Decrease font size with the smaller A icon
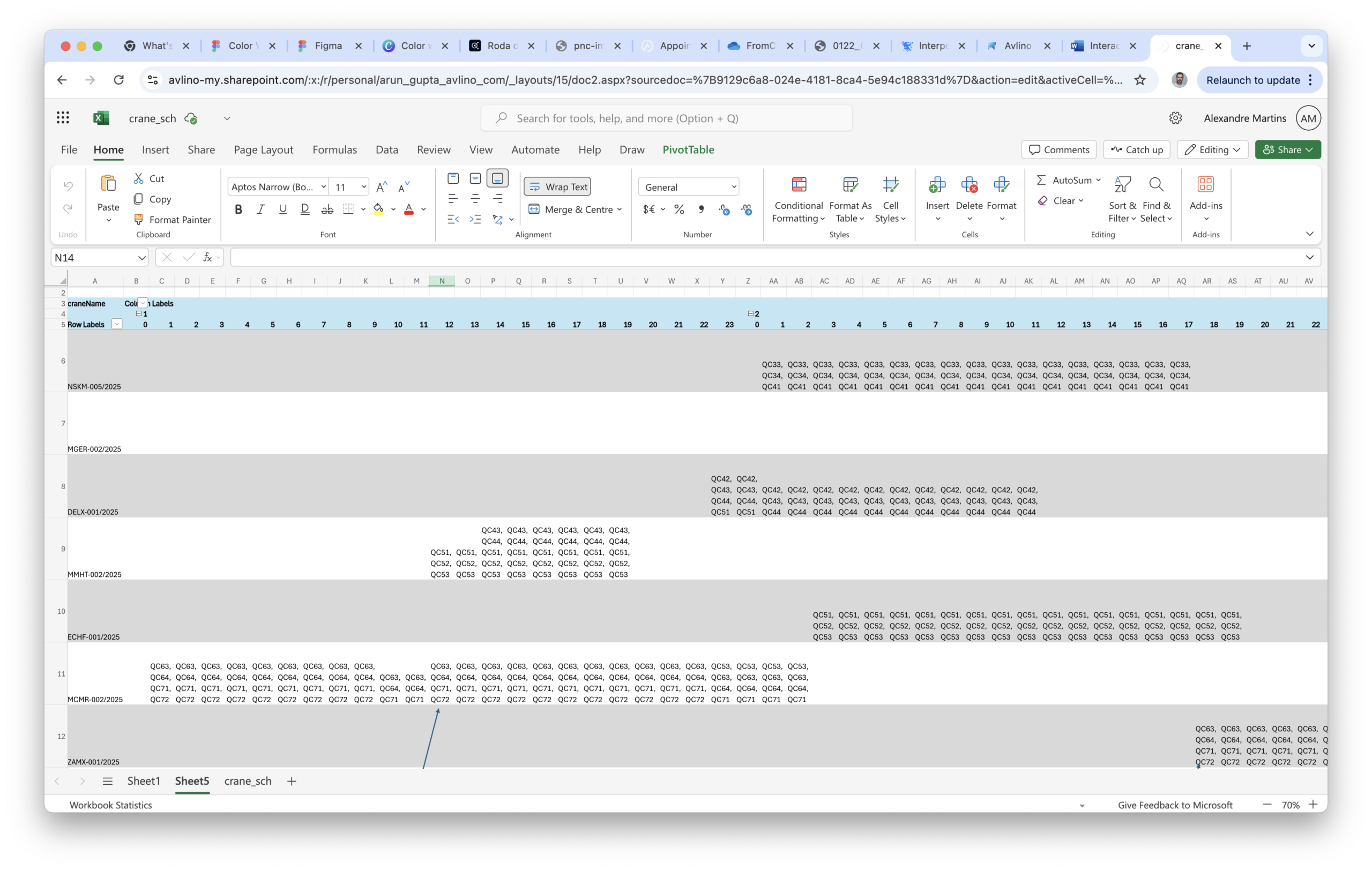Image resolution: width=1372 pixels, height=871 pixels. [404, 187]
